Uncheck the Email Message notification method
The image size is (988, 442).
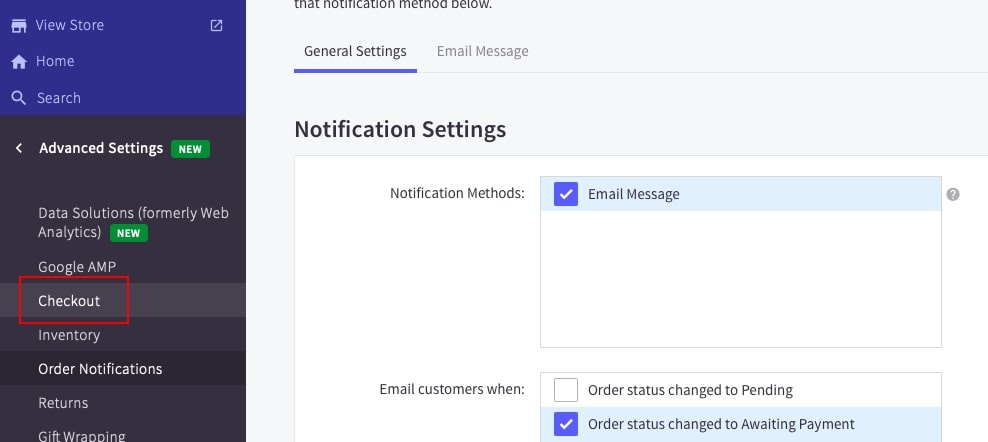coord(566,194)
